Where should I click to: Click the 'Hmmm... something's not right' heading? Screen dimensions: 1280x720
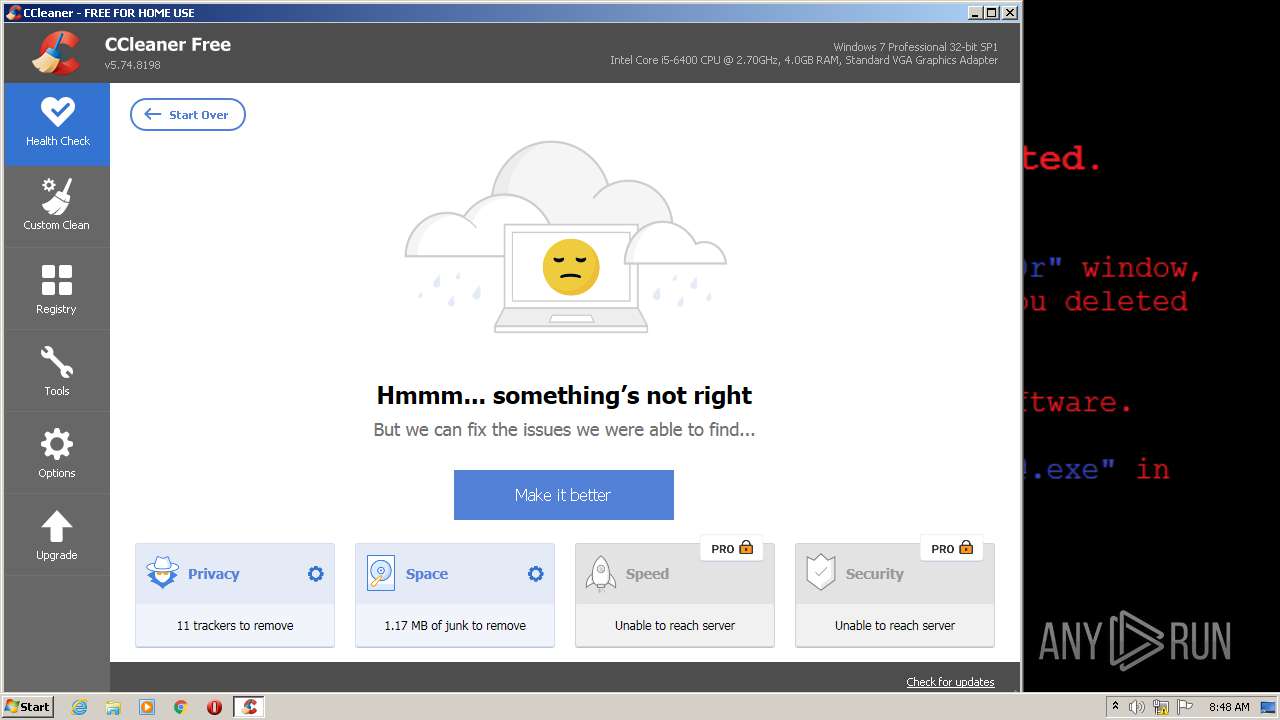[x=564, y=395]
